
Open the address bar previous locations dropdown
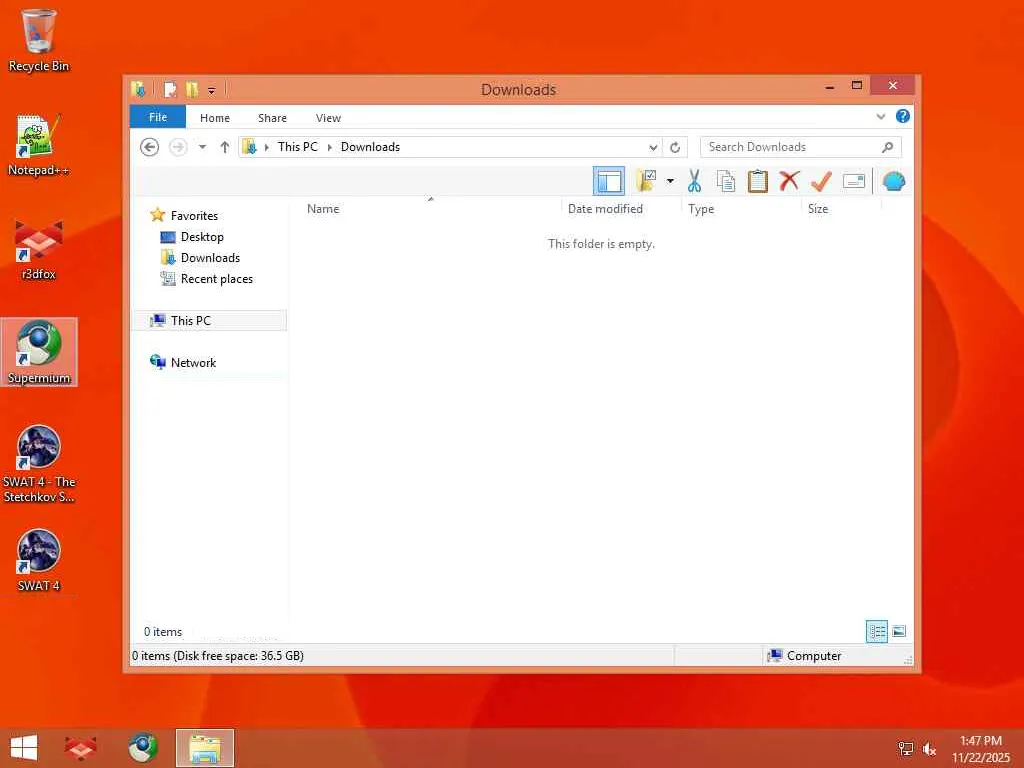tap(652, 148)
